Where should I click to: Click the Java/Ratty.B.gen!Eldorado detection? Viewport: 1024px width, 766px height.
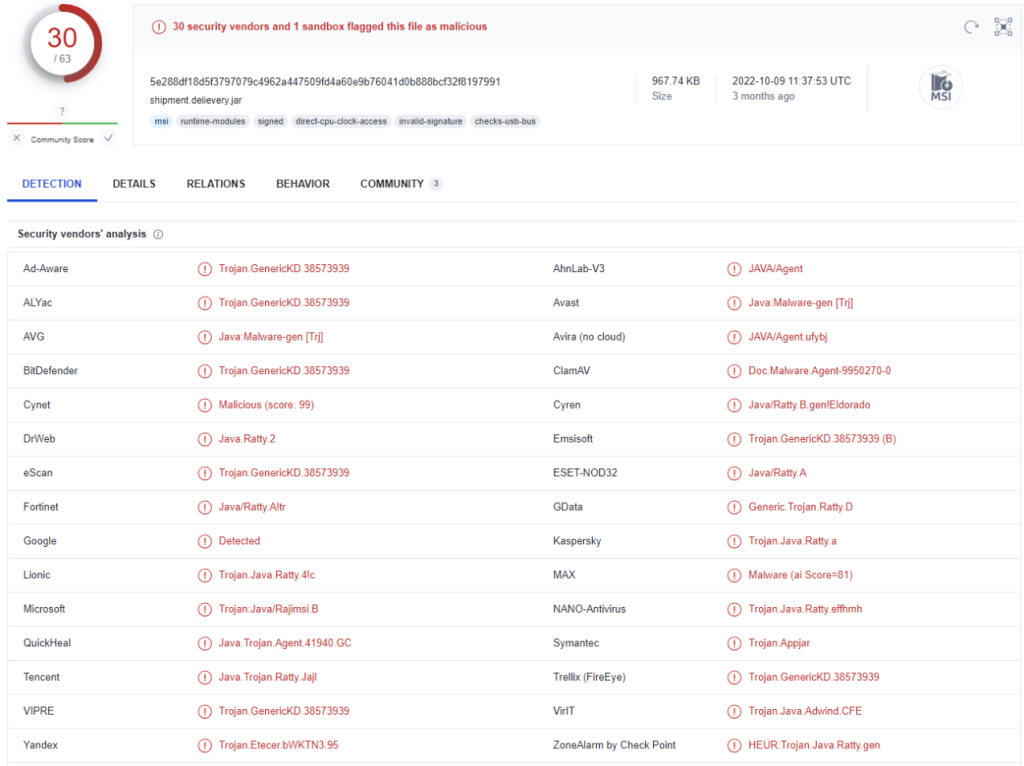coord(809,405)
